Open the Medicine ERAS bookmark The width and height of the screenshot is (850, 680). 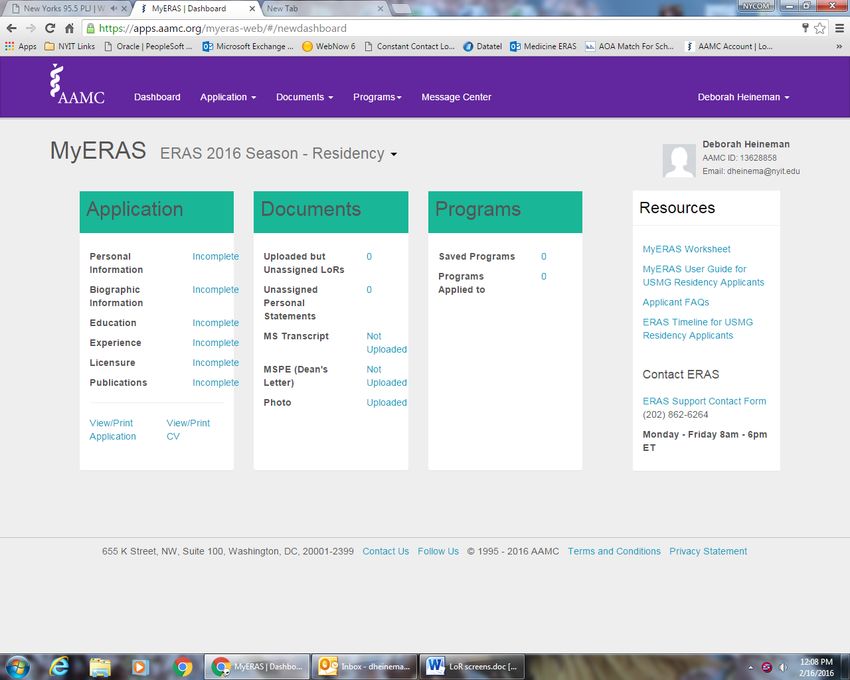pos(543,47)
